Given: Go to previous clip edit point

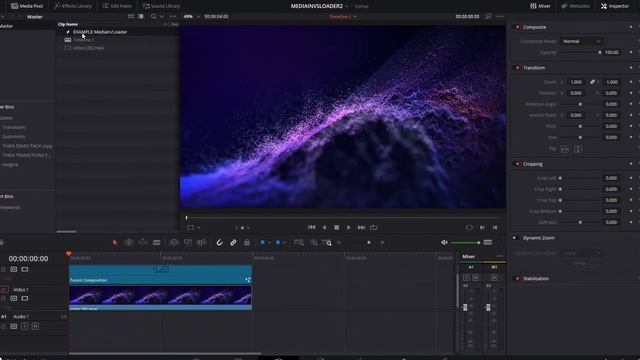Looking at the screenshot, I should click(x=495, y=227).
